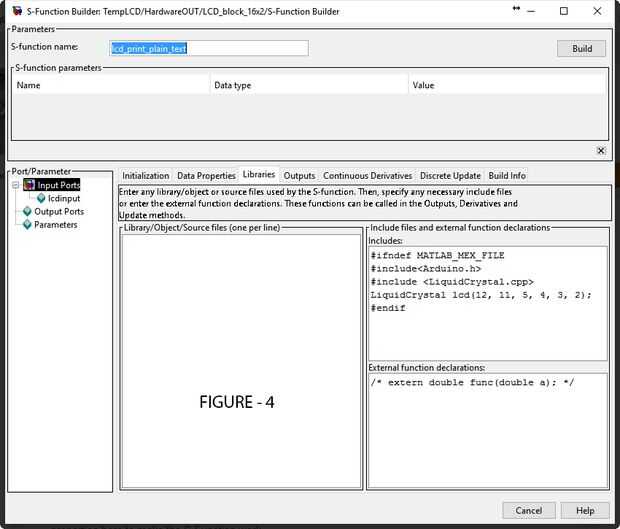
Task: Select the Libraries tab
Action: click(x=259, y=174)
